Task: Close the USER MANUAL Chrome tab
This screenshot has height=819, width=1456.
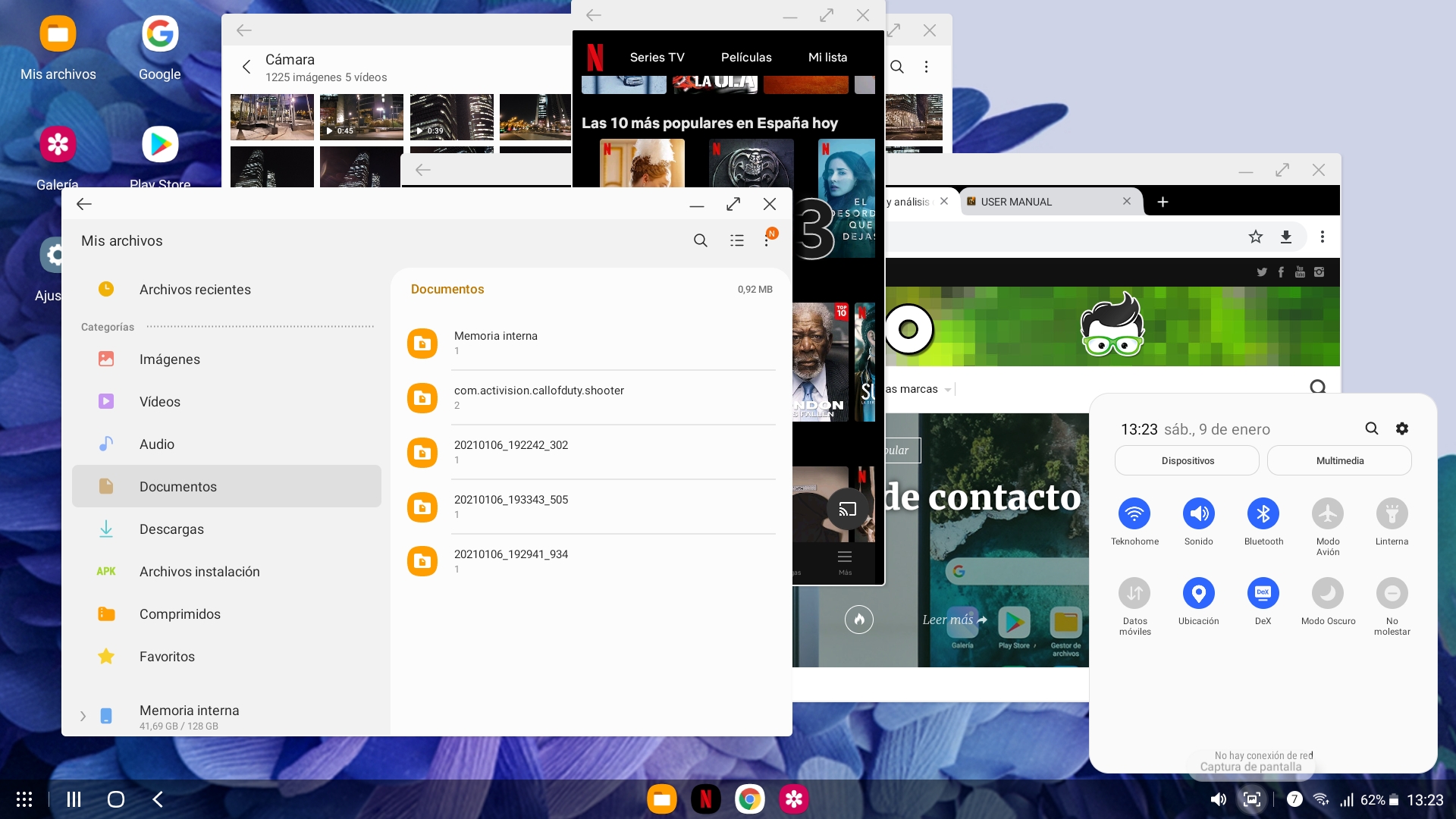Action: pyautogui.click(x=1127, y=201)
